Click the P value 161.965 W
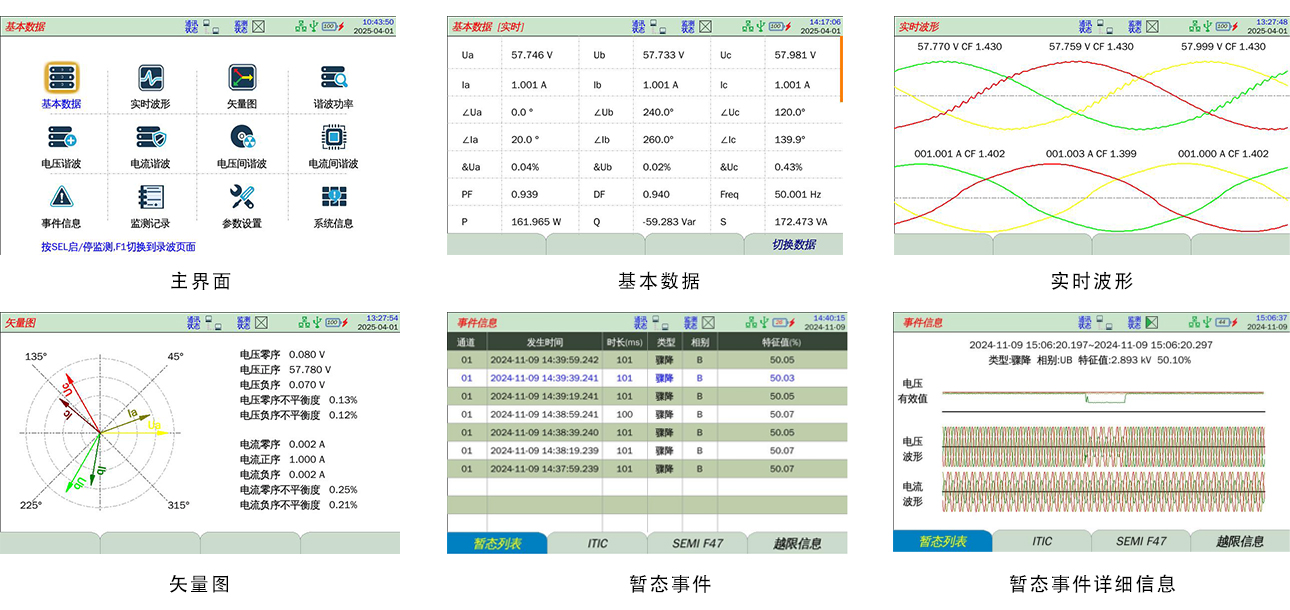The image size is (1290, 610). (536, 221)
